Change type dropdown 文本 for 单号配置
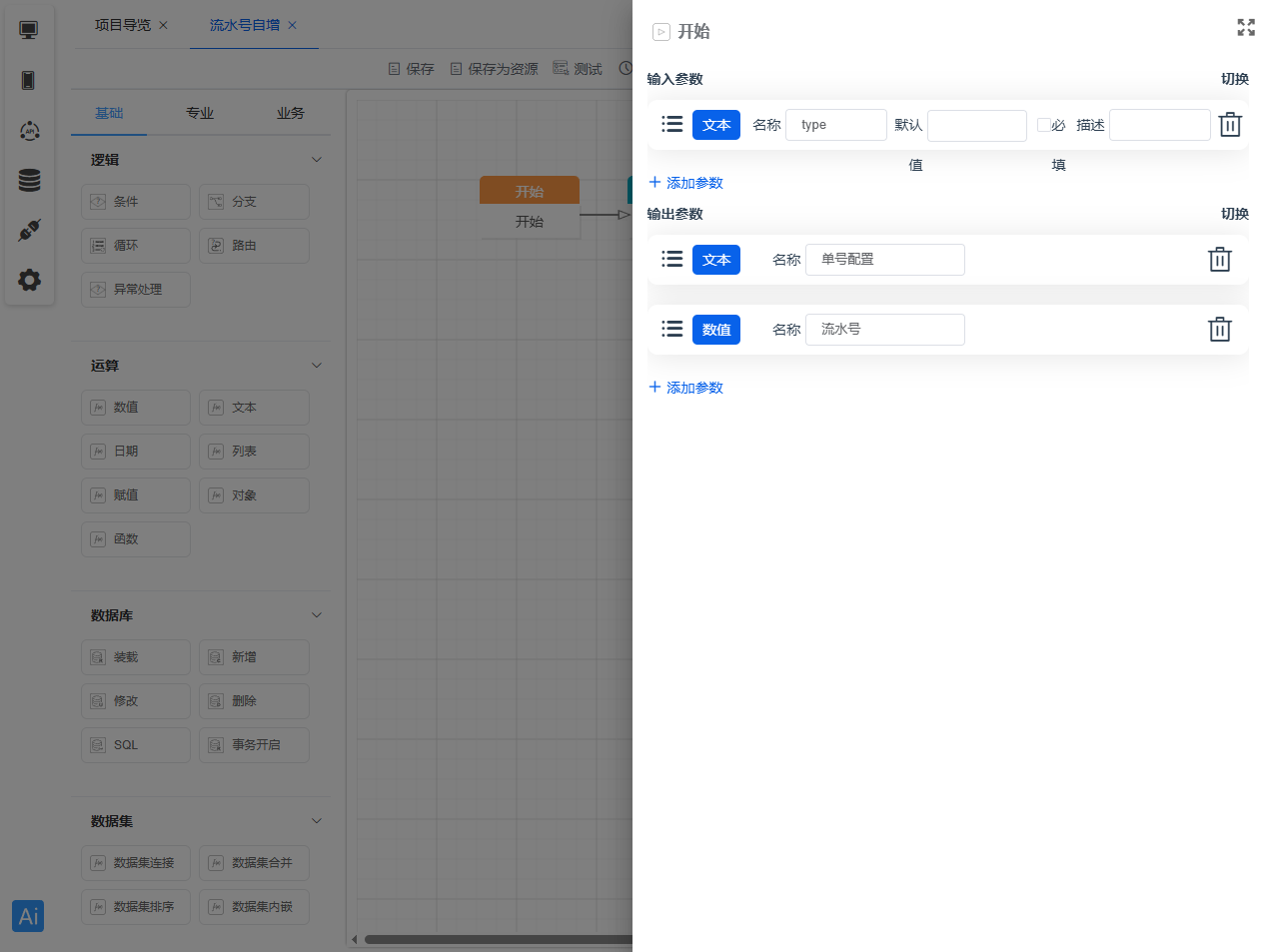Viewport: 1264px width, 952px height. 715,260
